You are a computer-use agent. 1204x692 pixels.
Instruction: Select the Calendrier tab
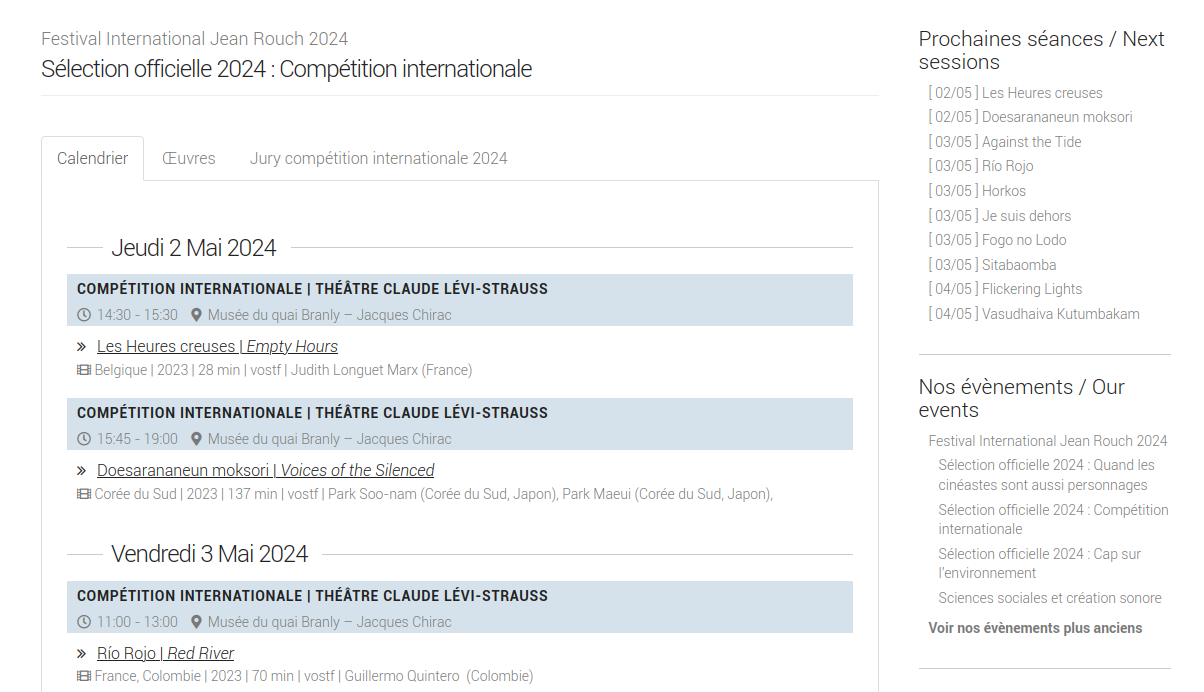pyautogui.click(x=92, y=158)
